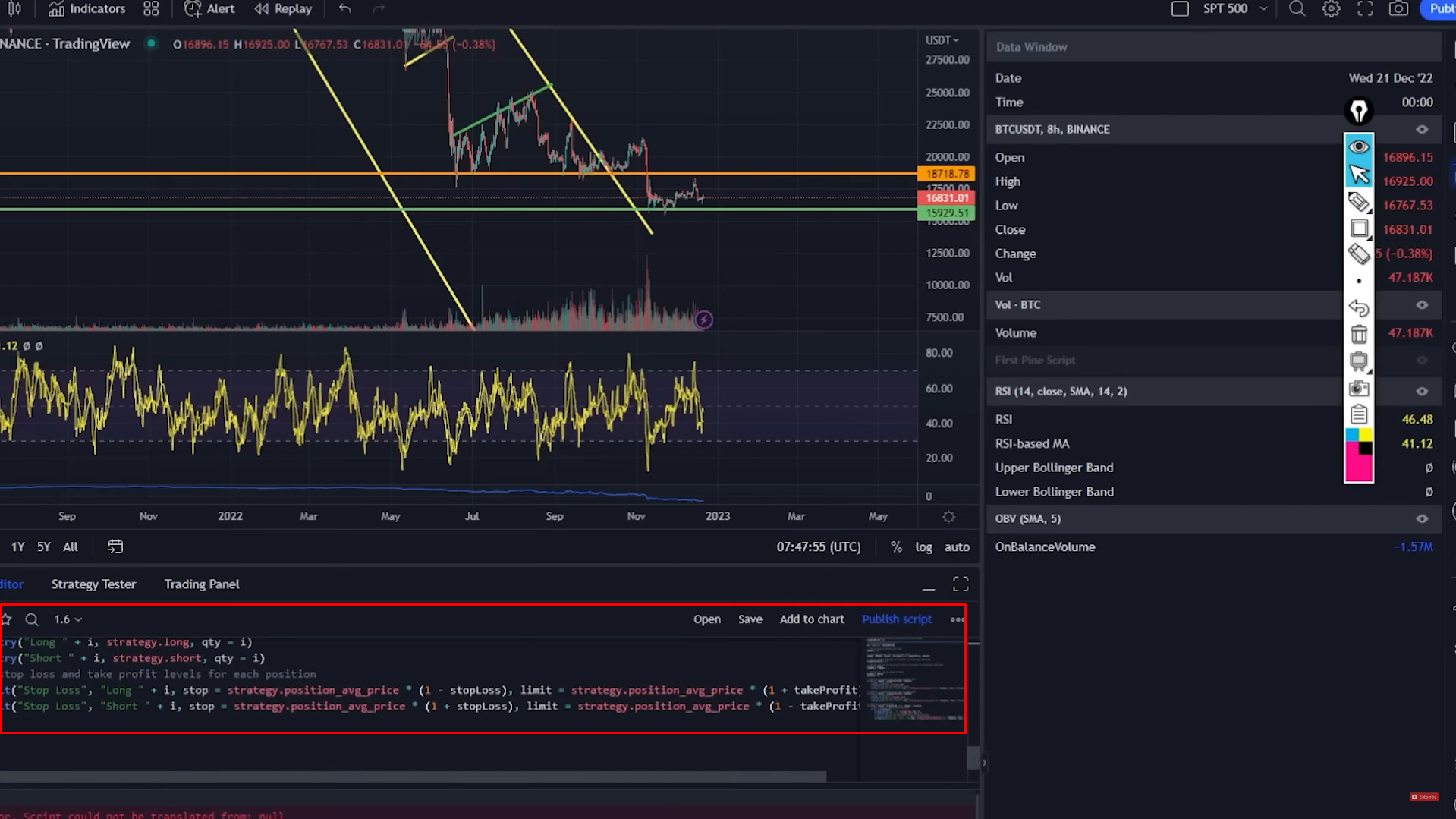
Task: Toggle OBV (SMA, 5) visibility eye
Action: coord(1422,519)
